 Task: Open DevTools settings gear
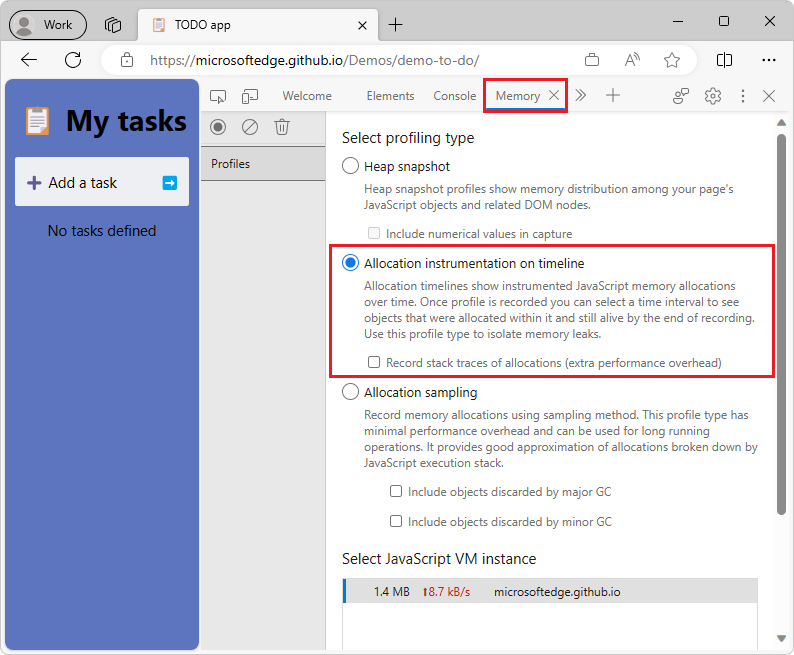pos(713,96)
